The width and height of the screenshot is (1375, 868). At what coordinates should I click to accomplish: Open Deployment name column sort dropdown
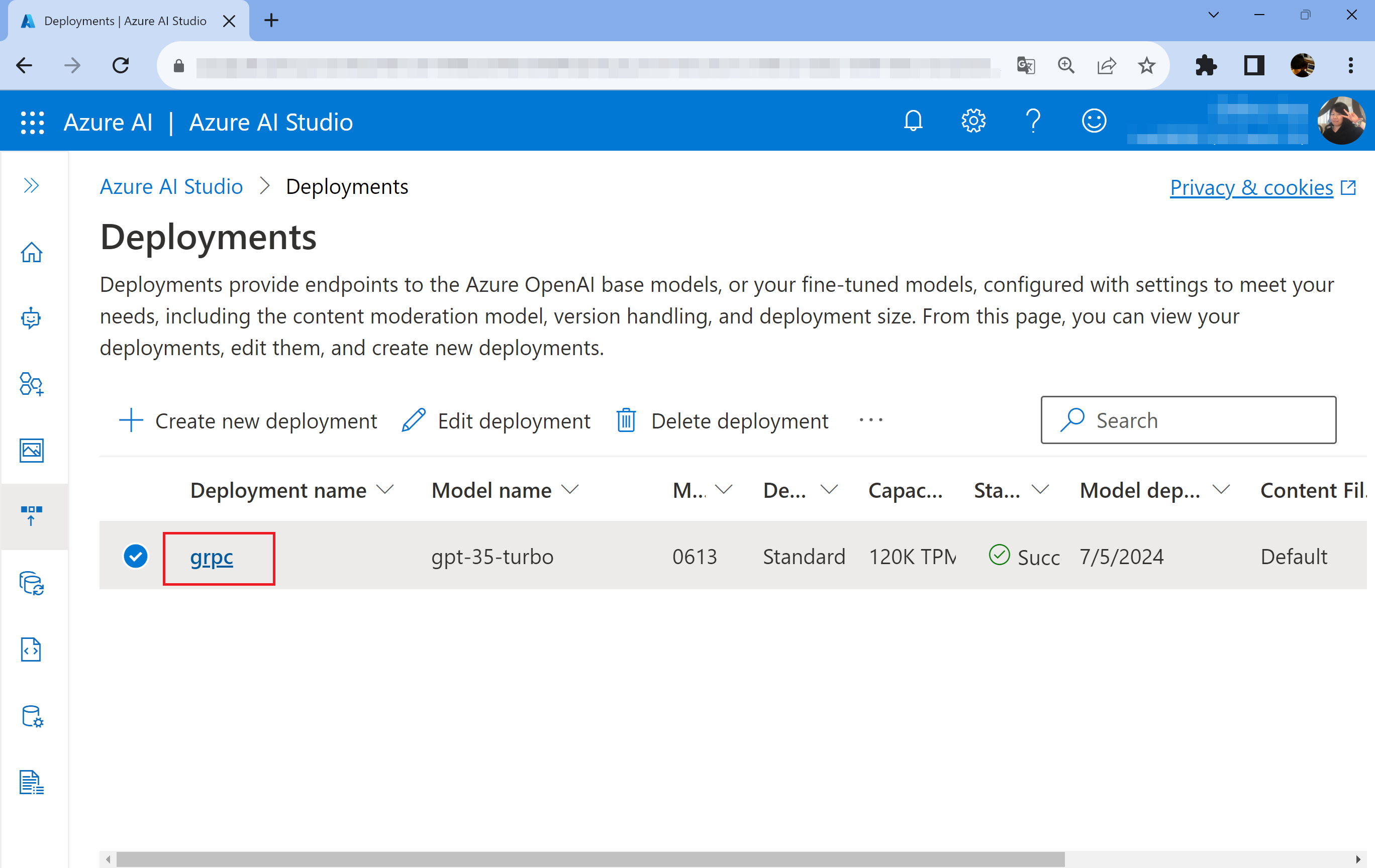click(386, 490)
